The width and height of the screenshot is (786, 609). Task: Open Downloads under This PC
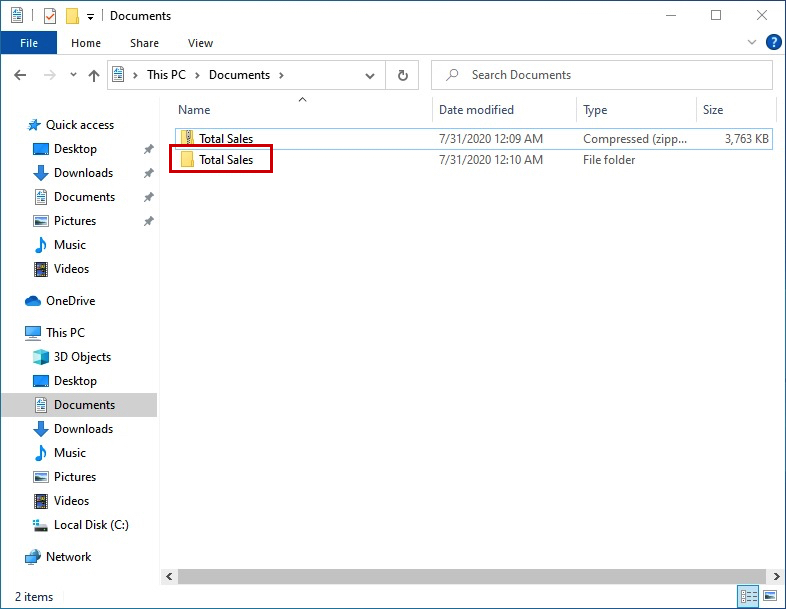pos(83,429)
